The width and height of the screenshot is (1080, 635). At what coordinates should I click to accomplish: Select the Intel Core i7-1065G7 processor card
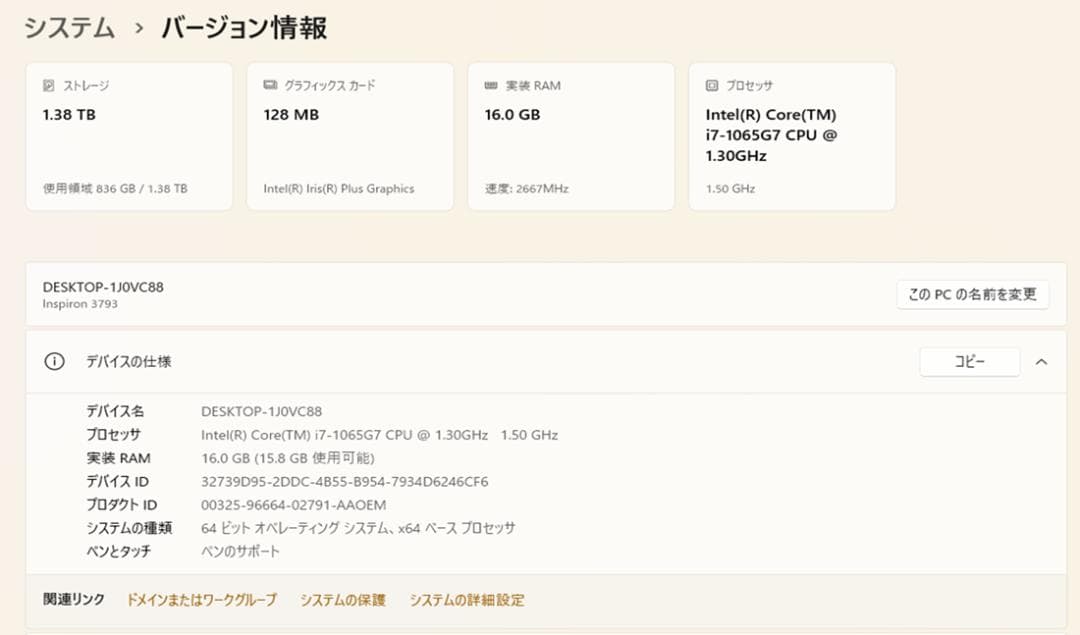pyautogui.click(x=791, y=135)
